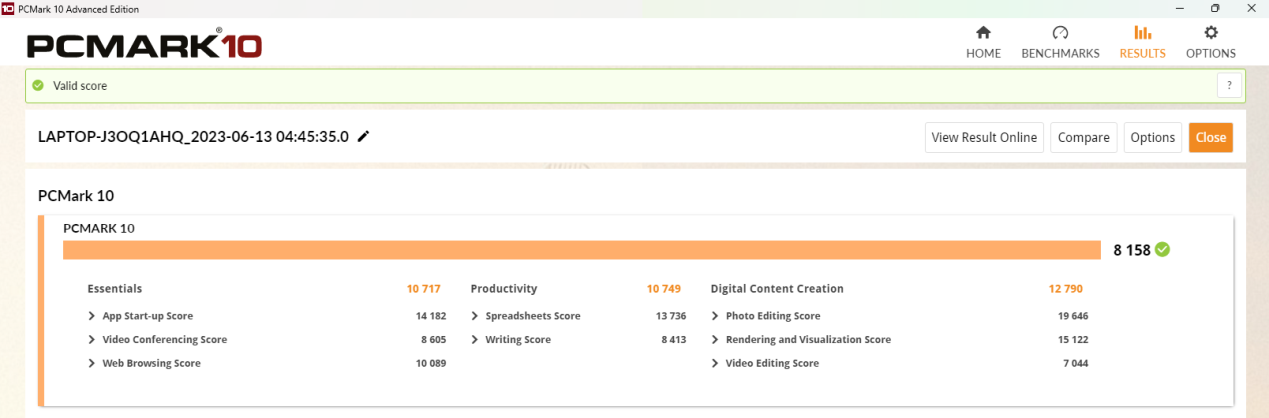Click the PCMark 10 logo
This screenshot has height=418, width=1269.
click(144, 46)
